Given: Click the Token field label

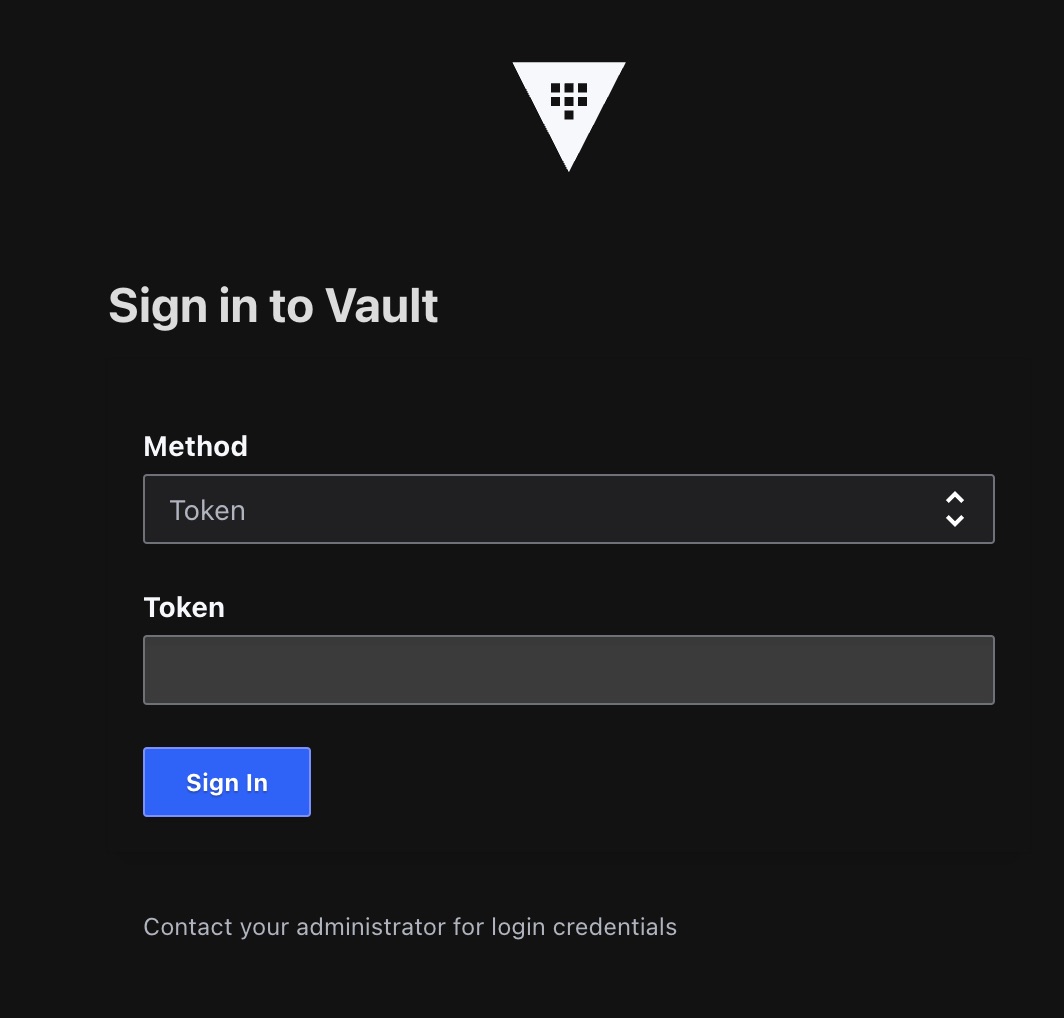Looking at the screenshot, I should [x=184, y=607].
